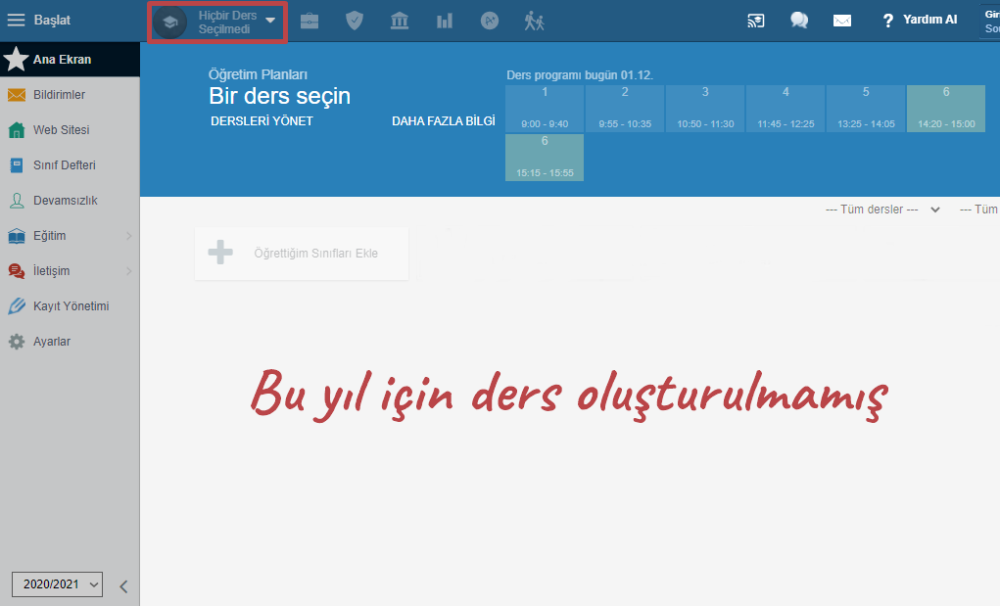Click the graduation cap course icon
Screen dimensions: 1000x606
click(170, 22)
